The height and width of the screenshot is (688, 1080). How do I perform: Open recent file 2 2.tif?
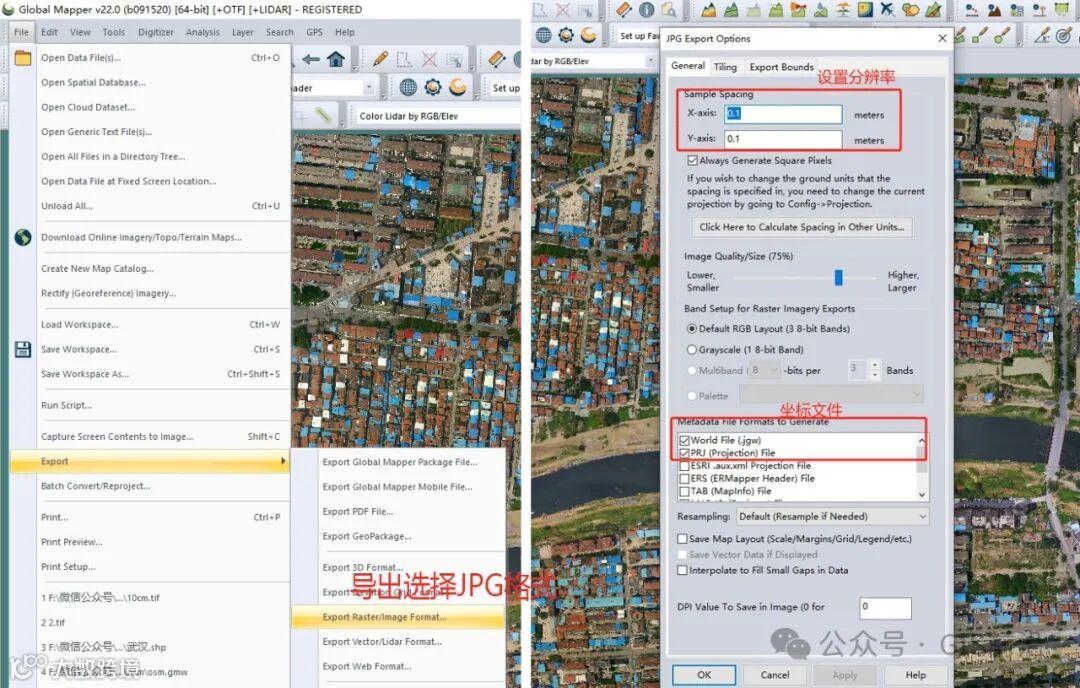(x=53, y=623)
